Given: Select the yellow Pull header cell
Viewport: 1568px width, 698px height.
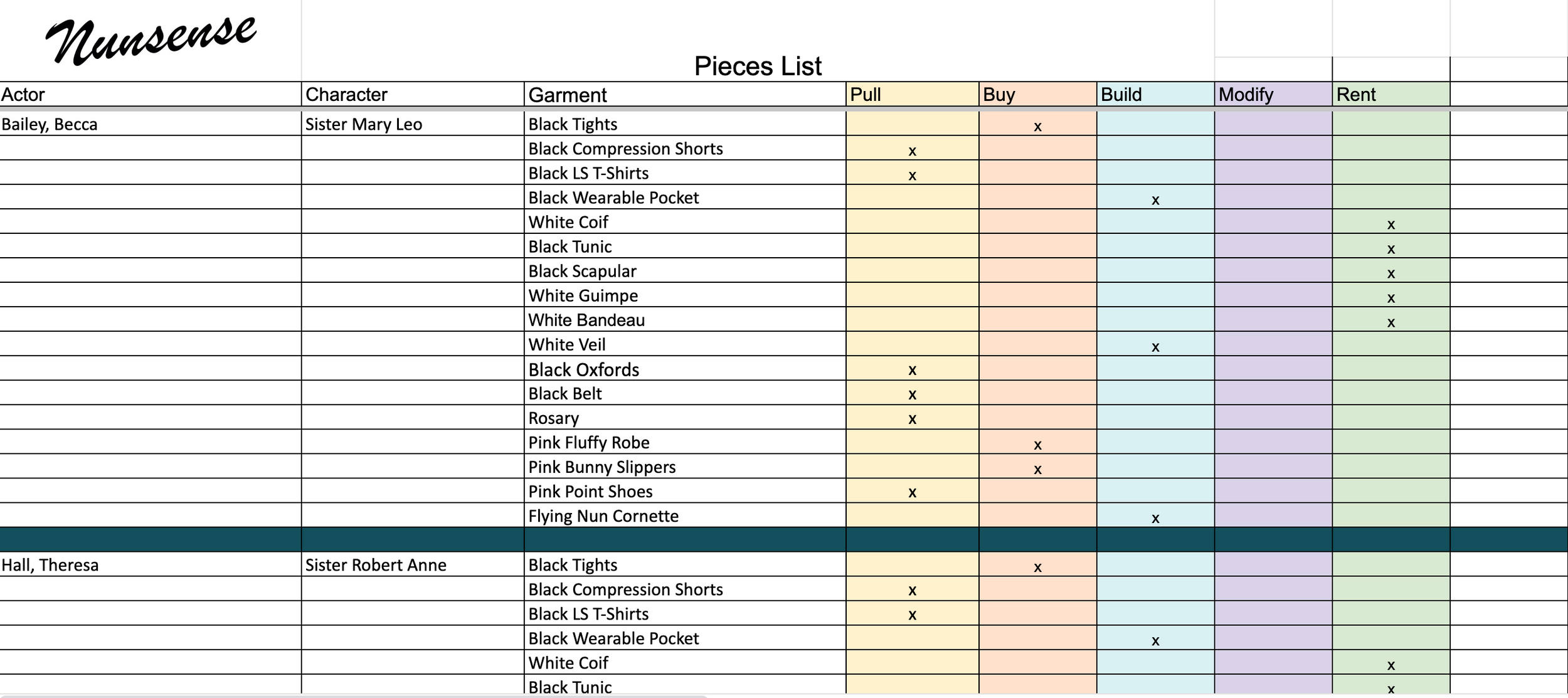Looking at the screenshot, I should pos(913,94).
